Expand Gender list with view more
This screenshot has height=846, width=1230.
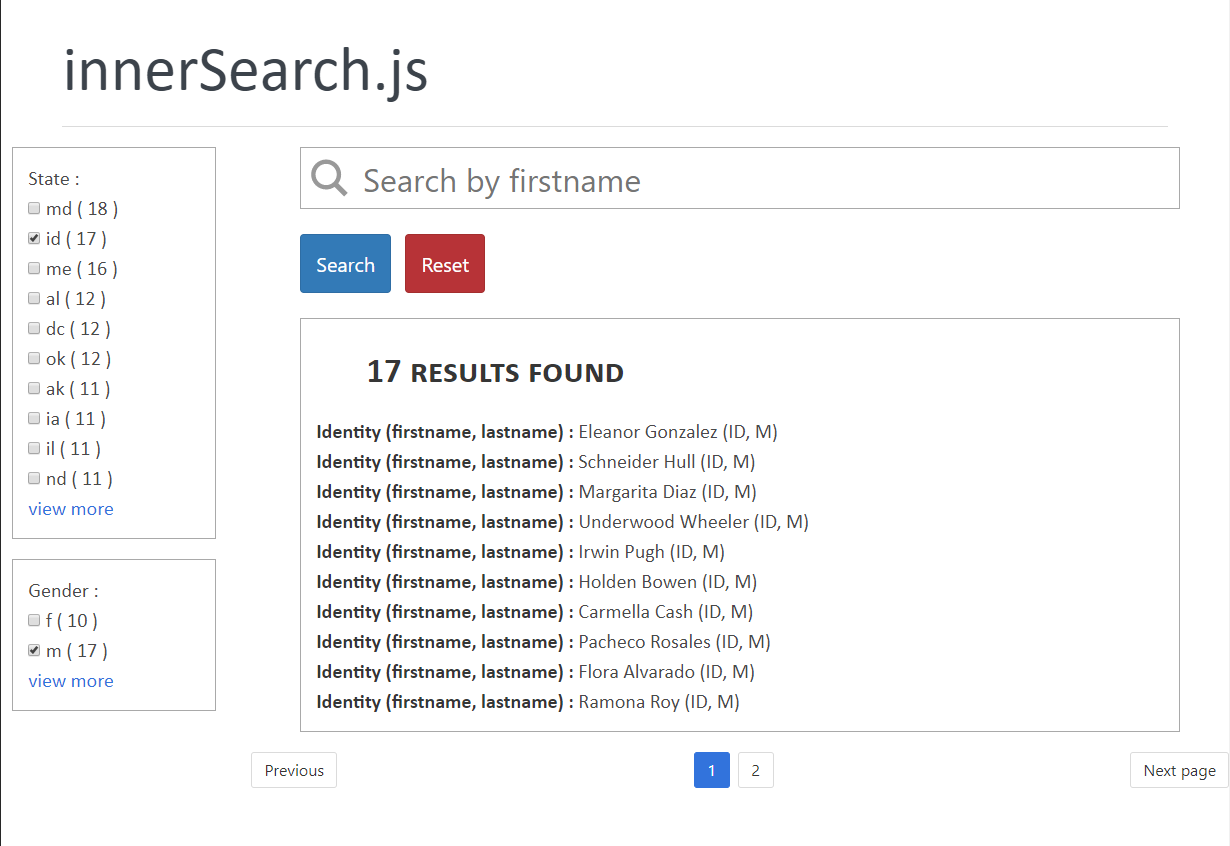click(71, 681)
